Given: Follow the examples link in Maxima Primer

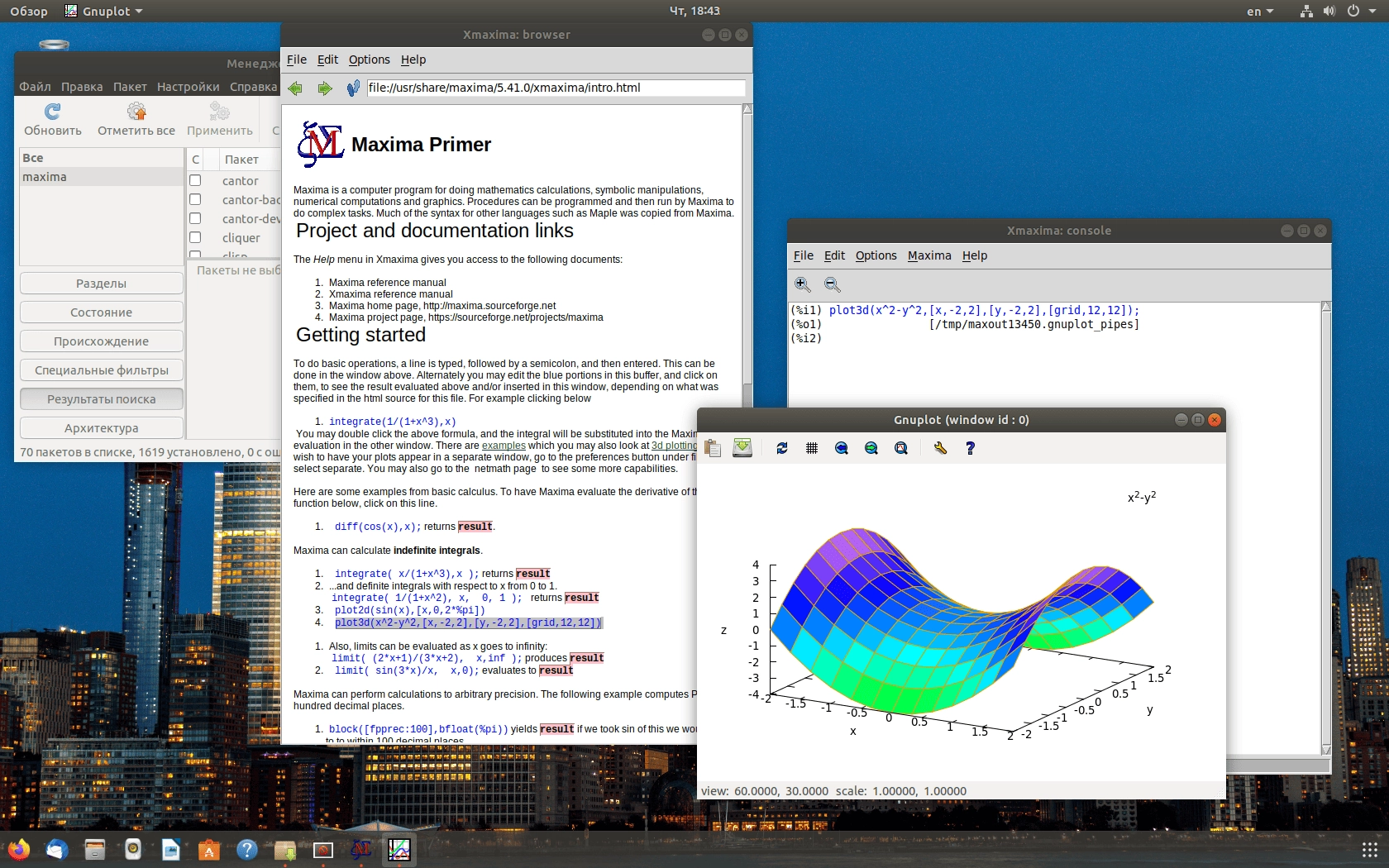Looking at the screenshot, I should [504, 446].
